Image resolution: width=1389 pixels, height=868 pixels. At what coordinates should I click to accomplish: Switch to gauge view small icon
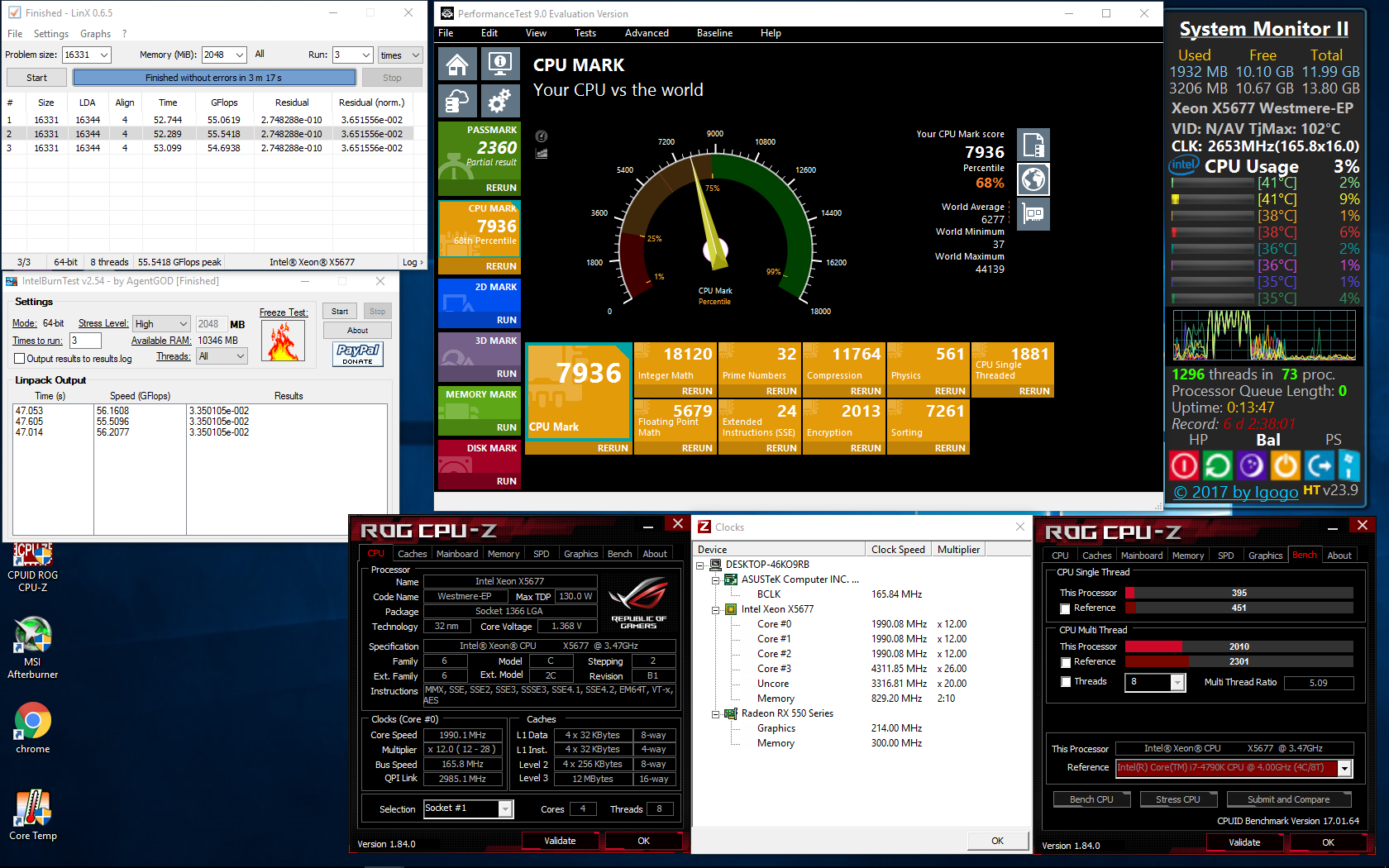click(542, 136)
